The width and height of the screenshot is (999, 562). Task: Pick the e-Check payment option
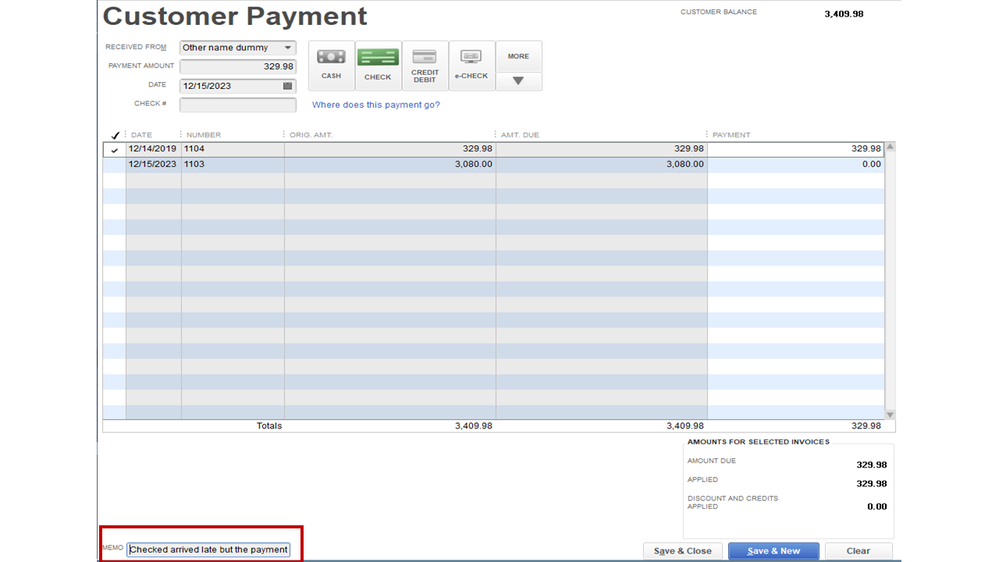471,65
